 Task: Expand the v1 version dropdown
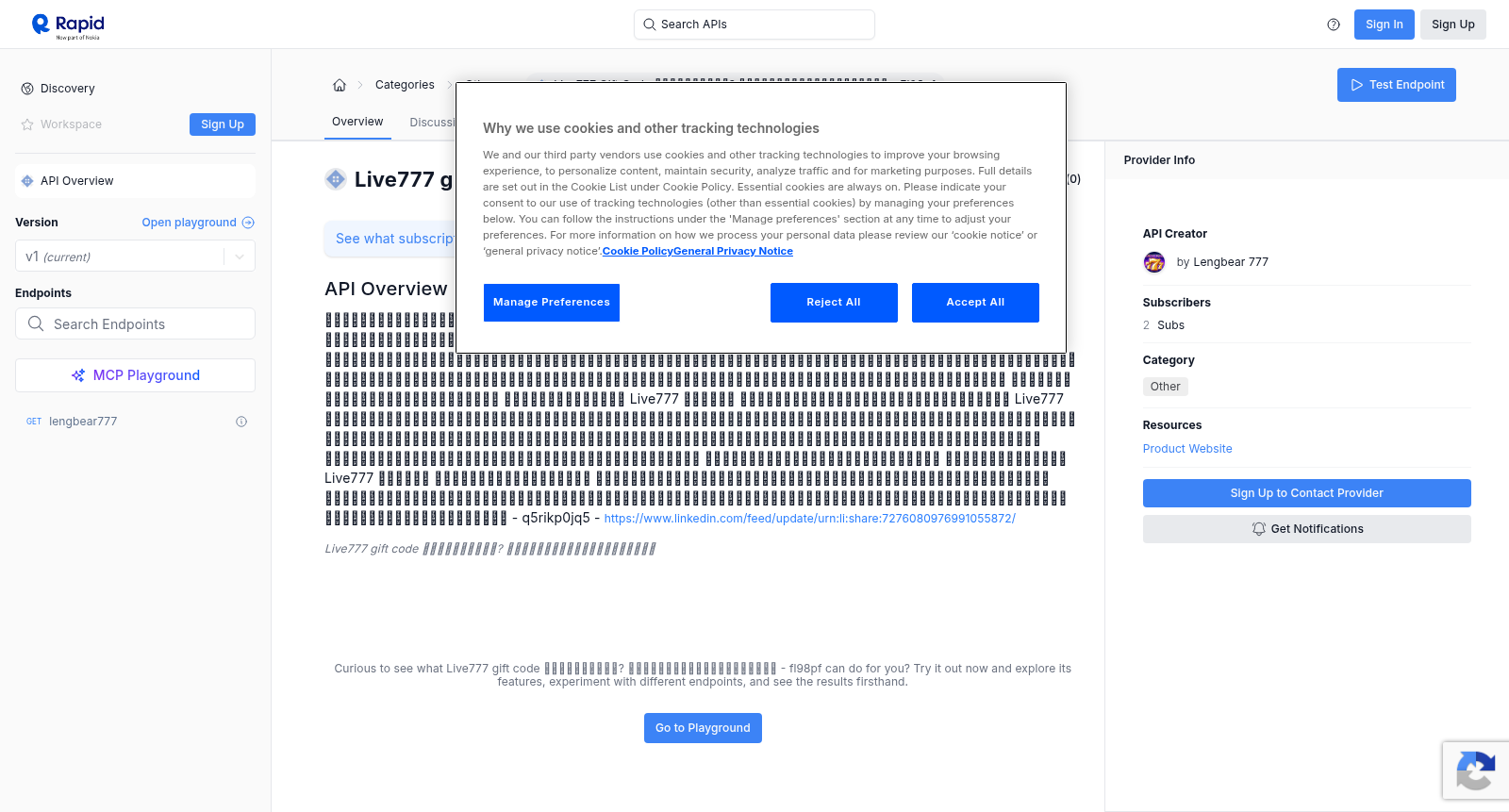point(240,257)
